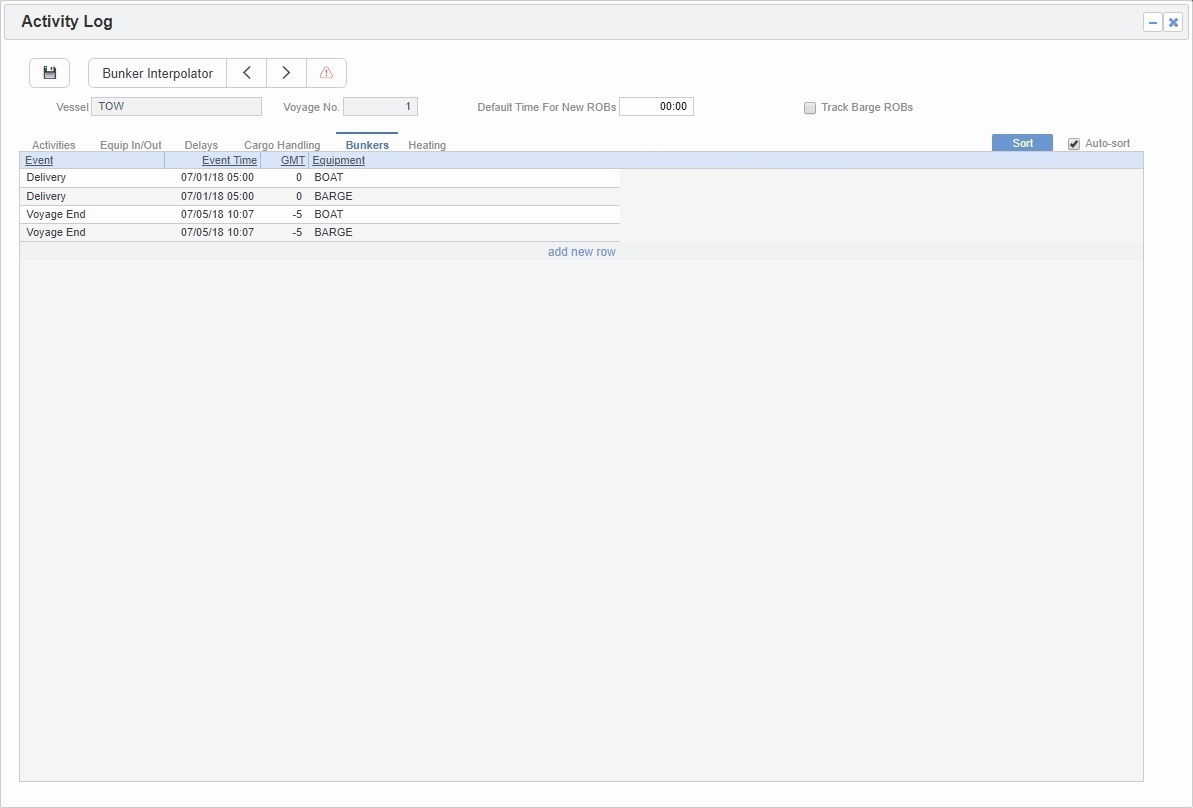View the Heating tab
This screenshot has width=1193, height=808.
coord(427,144)
